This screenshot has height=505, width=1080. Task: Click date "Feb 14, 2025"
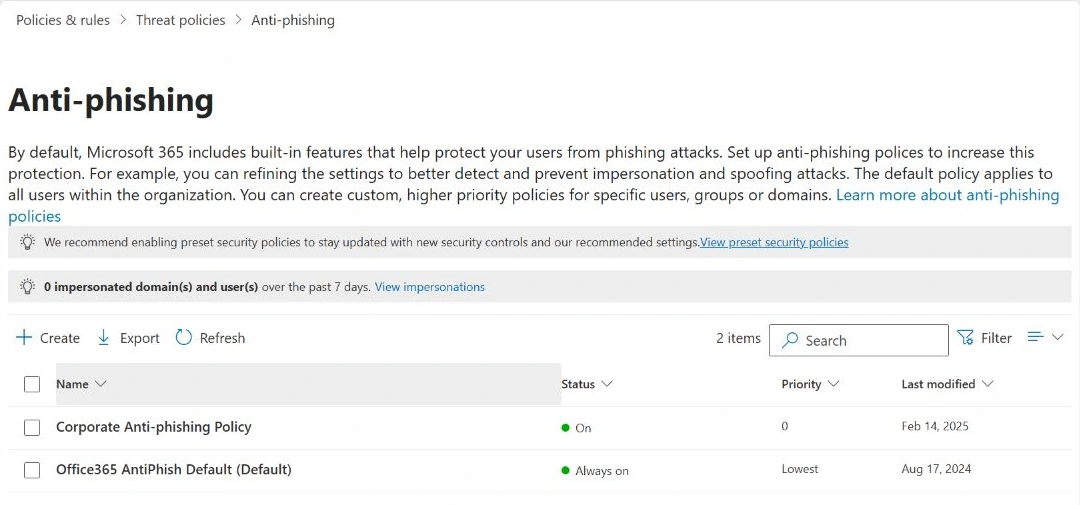pyautogui.click(x=935, y=426)
